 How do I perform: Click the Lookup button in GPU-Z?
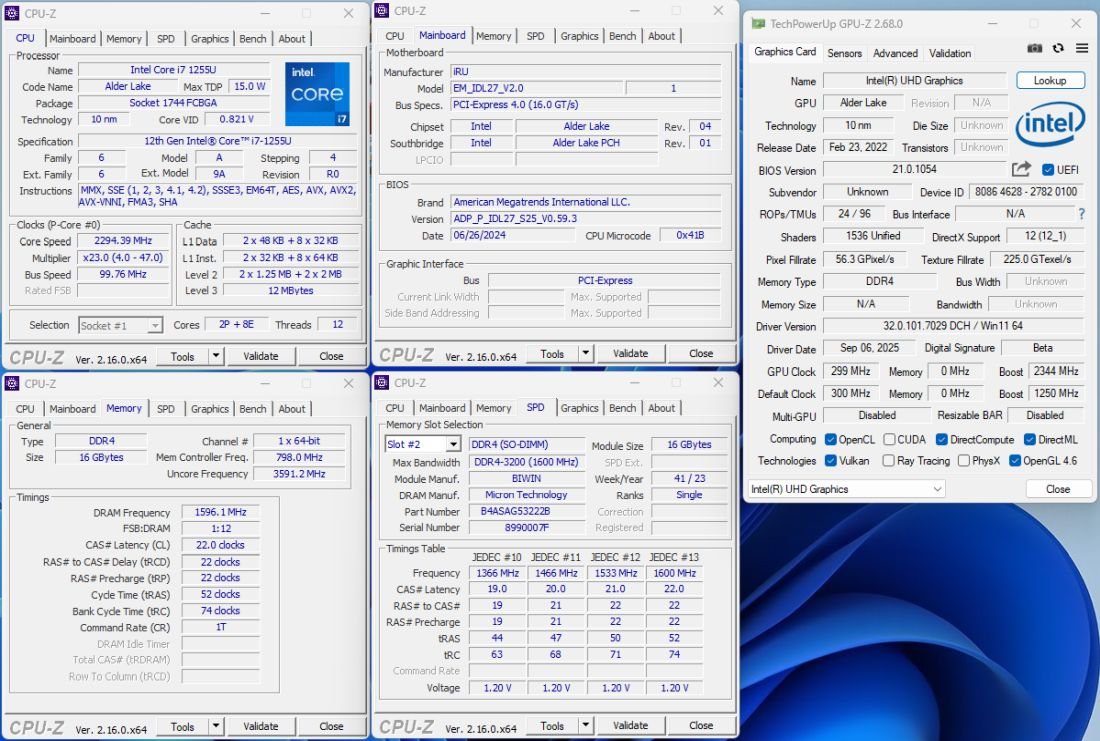click(x=1049, y=81)
